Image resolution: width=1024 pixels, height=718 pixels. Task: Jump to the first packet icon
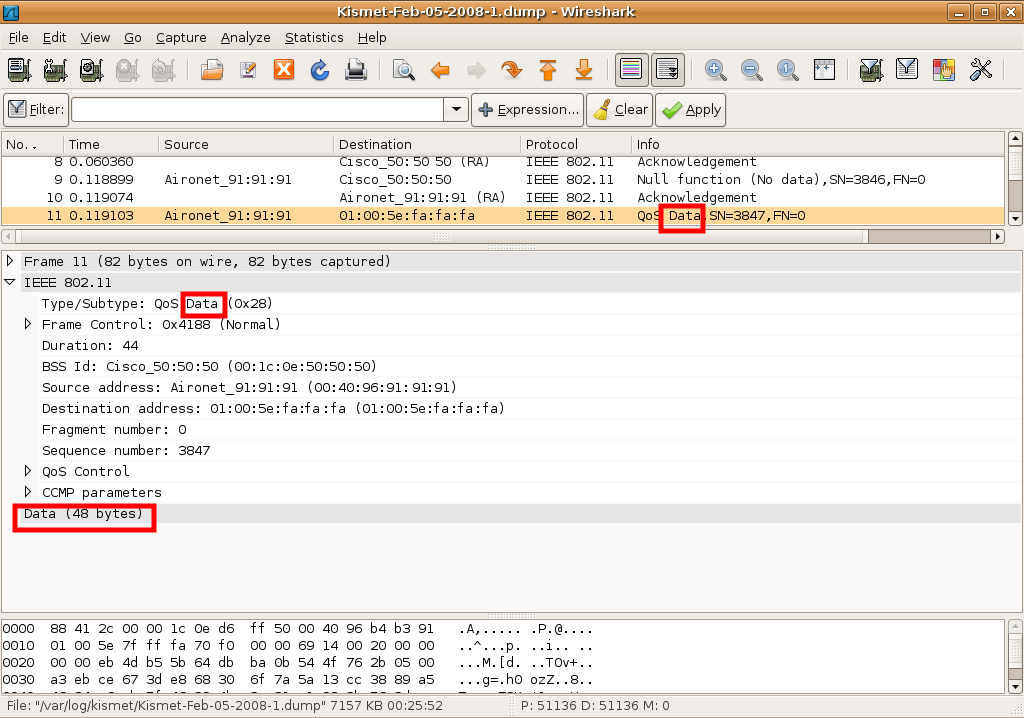coord(548,69)
